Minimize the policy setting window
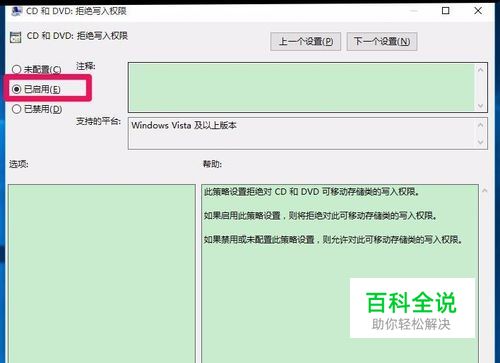500x363 pixels. [x=414, y=11]
